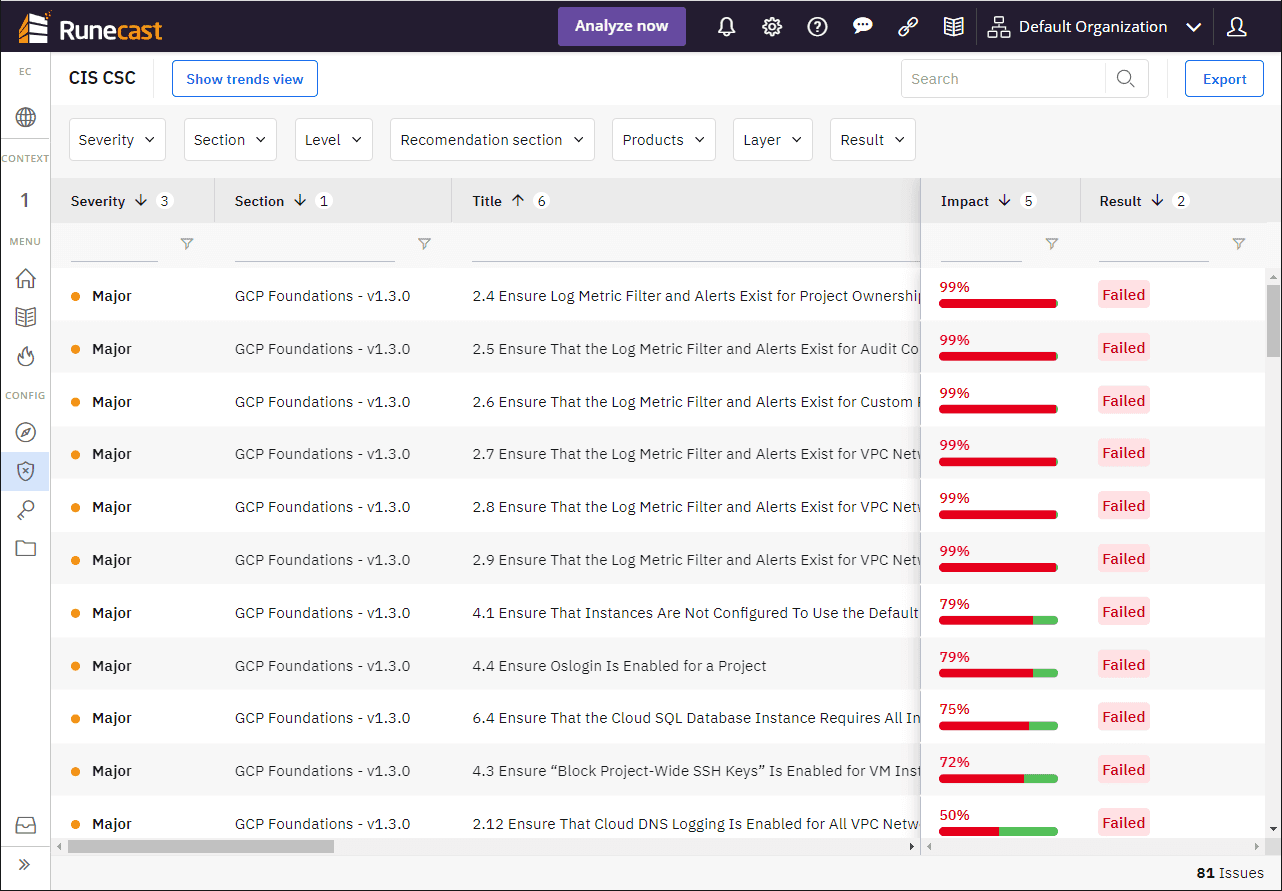
Task: Select row 2.4 Ensure Log Metric Filter title
Action: (696, 296)
